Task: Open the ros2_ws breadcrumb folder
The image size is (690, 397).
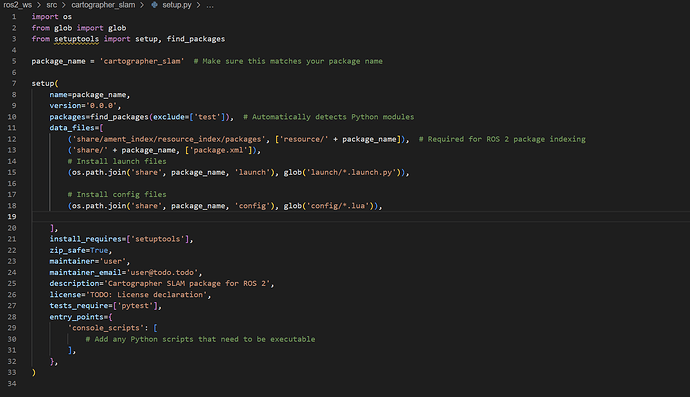Action: pos(18,5)
